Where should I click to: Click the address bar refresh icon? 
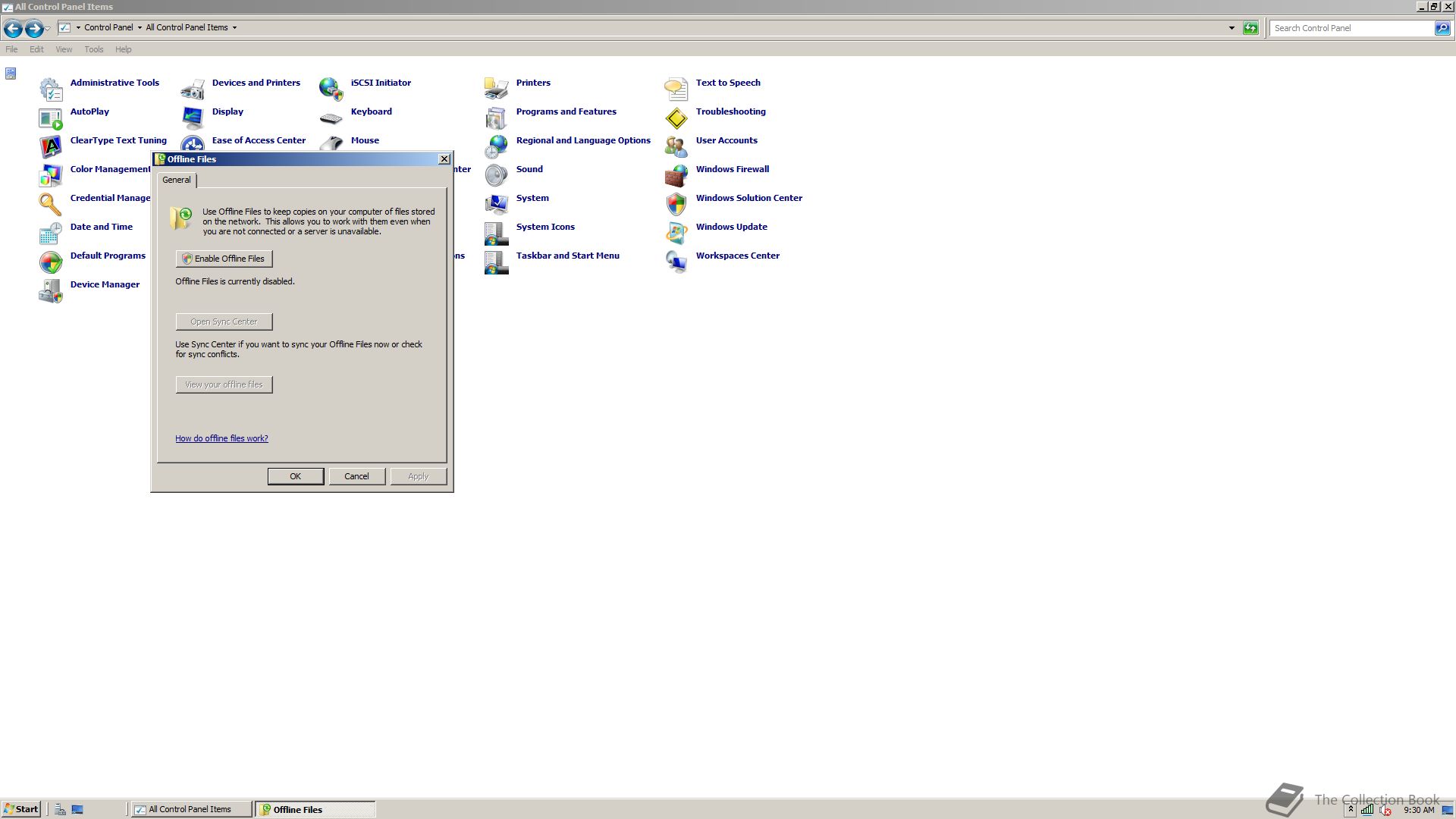[x=1250, y=28]
